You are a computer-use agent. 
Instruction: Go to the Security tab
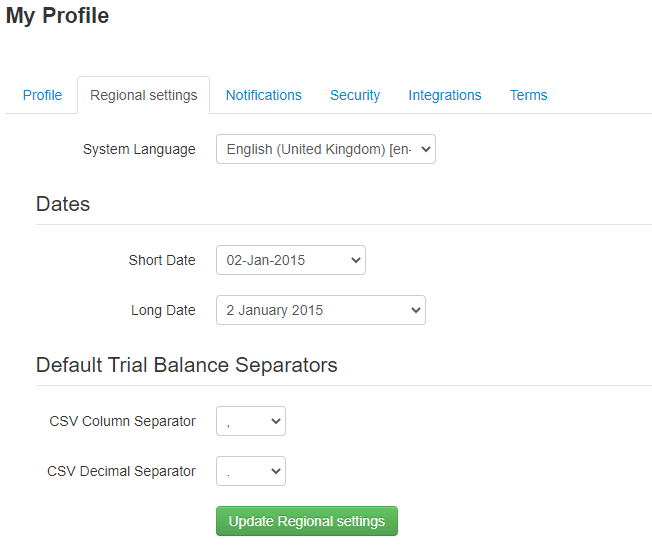tap(355, 95)
